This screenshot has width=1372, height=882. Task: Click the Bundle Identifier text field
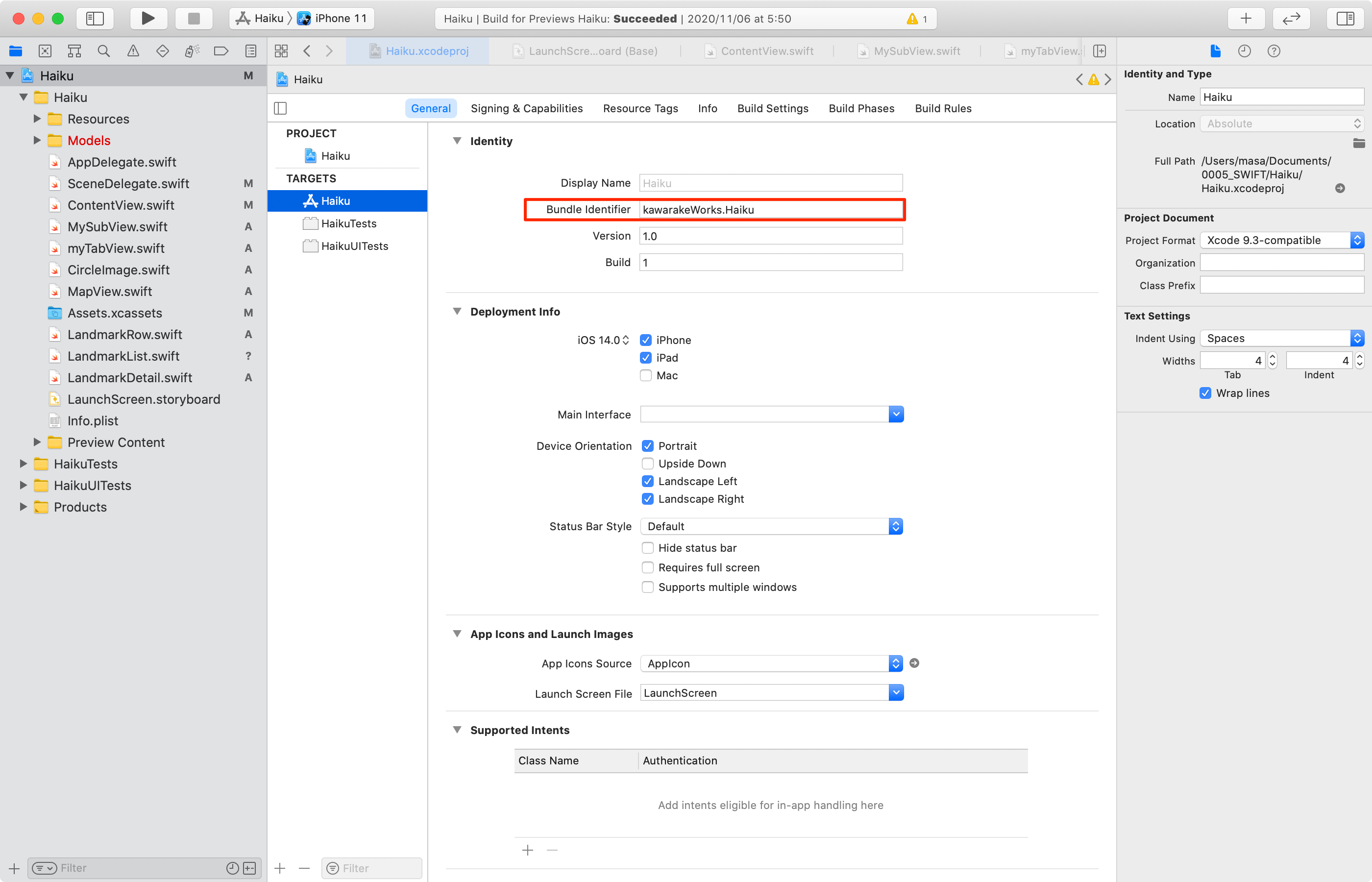point(770,210)
